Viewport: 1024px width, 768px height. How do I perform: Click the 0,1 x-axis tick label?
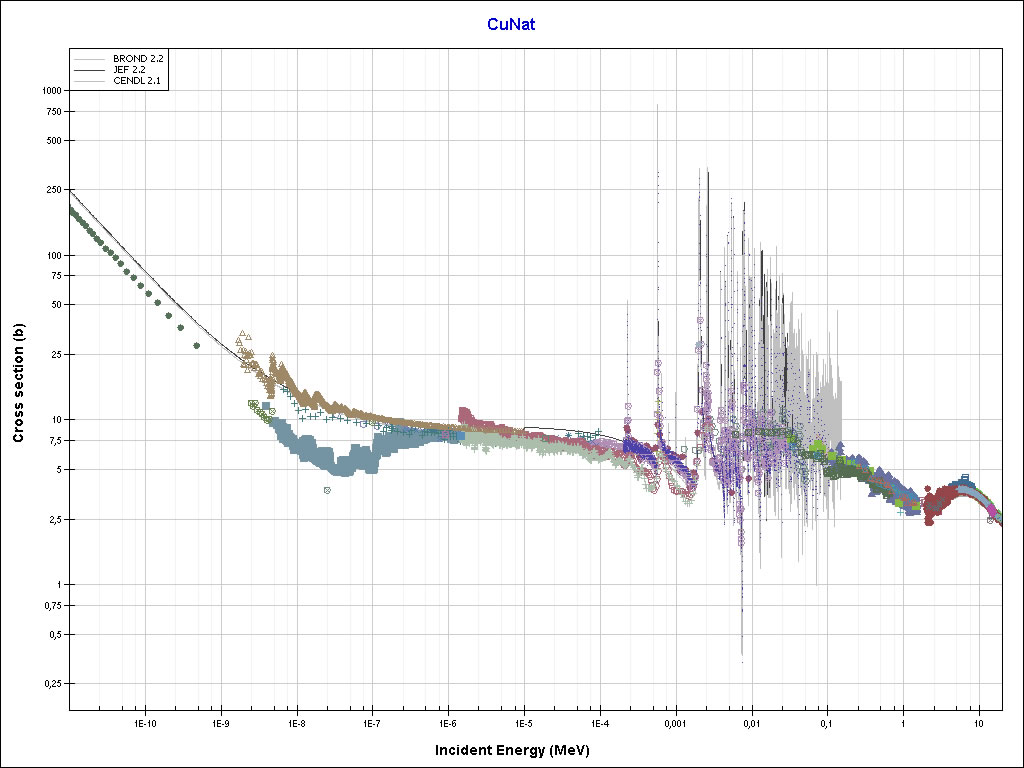coord(826,722)
